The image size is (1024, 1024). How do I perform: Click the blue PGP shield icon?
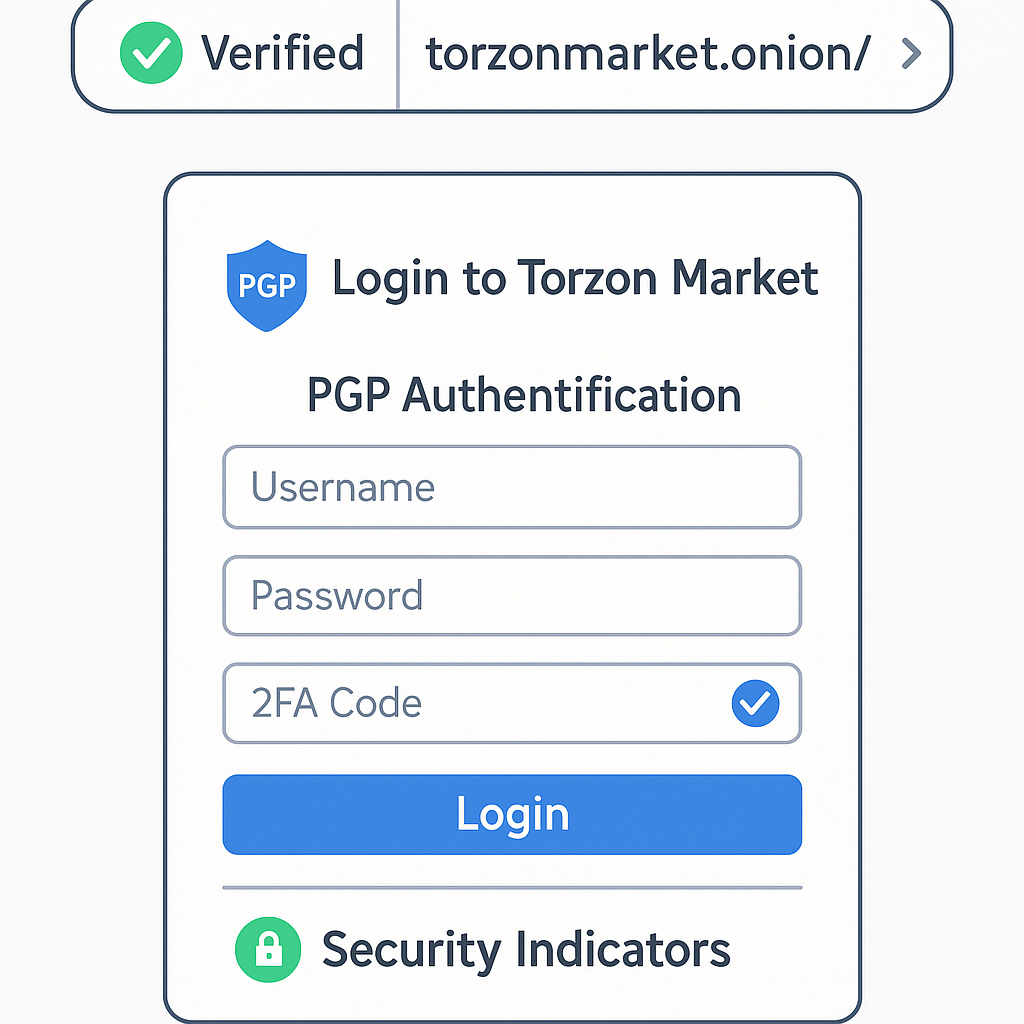pos(267,285)
